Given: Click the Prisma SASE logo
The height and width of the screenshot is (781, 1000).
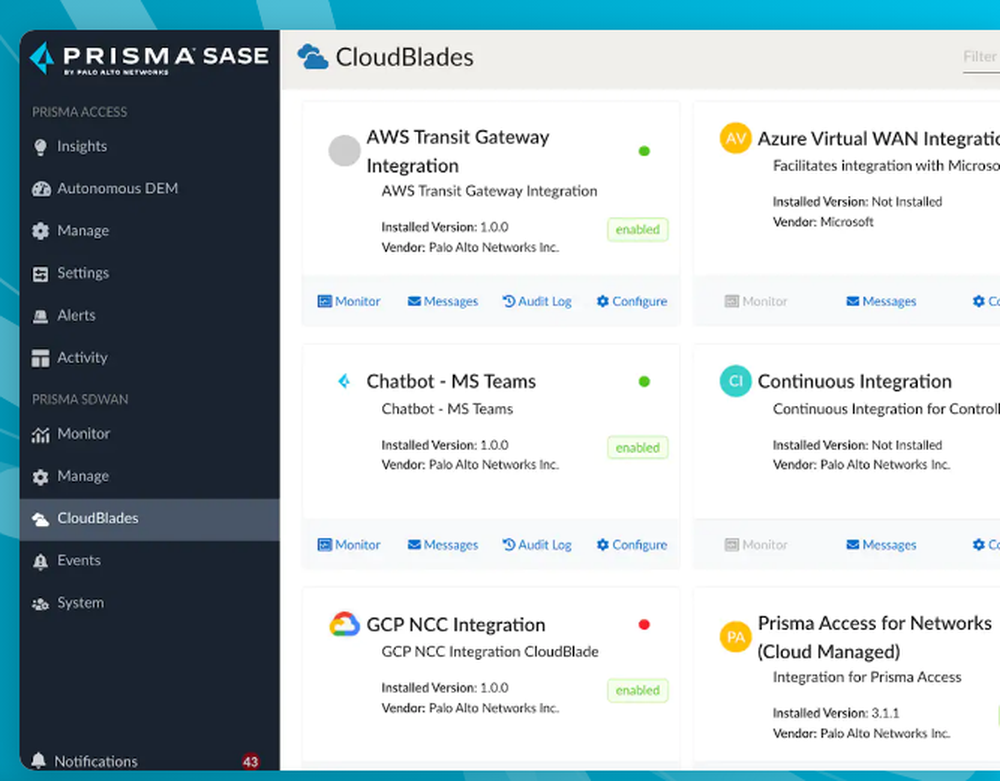Looking at the screenshot, I should pos(148,58).
